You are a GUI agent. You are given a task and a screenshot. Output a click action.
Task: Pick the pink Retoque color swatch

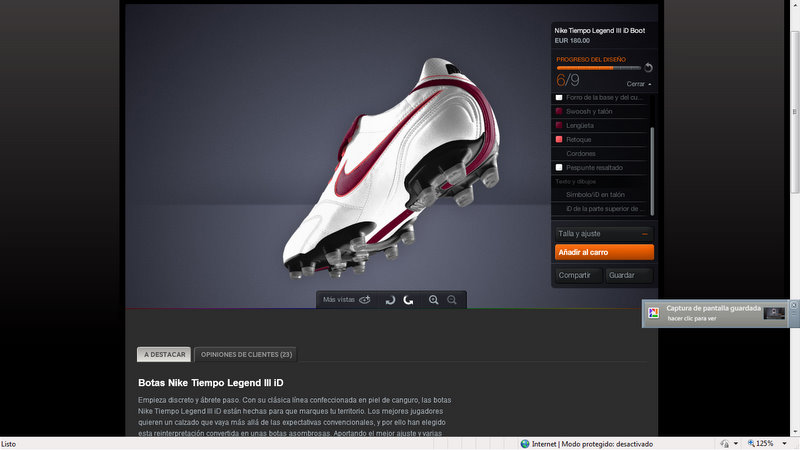tap(559, 139)
